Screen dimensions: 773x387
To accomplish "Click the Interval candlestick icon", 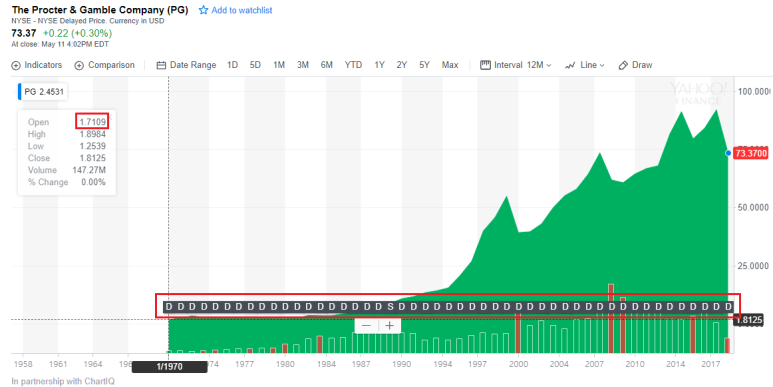I will pyautogui.click(x=485, y=65).
